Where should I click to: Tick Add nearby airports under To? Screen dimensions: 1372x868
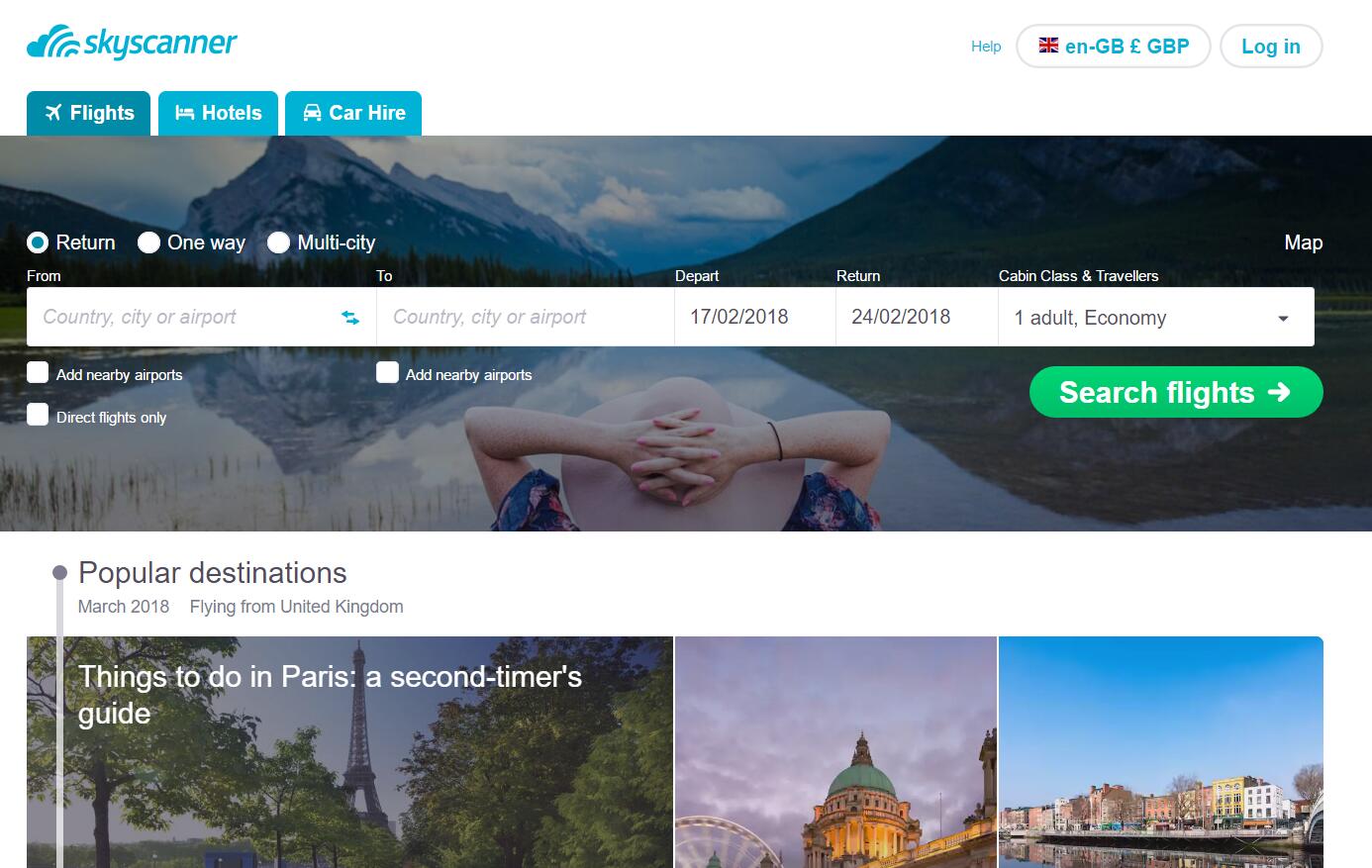pos(387,372)
